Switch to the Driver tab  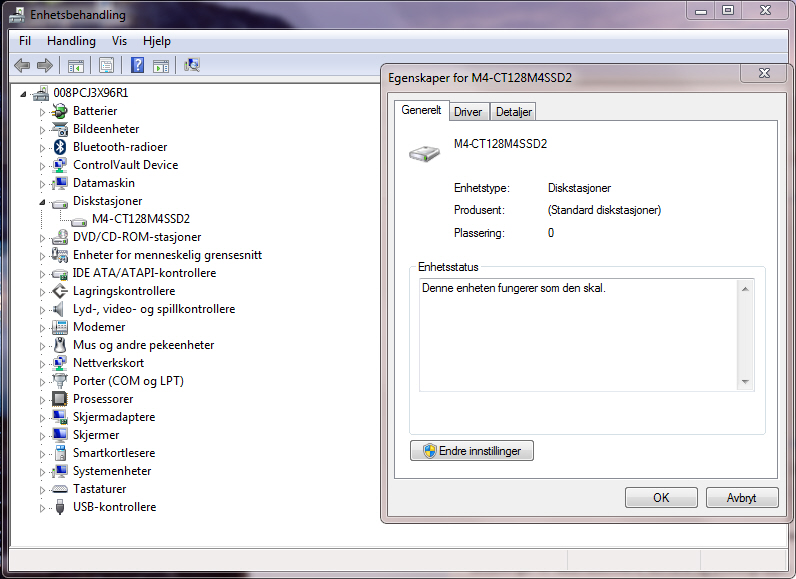pos(468,112)
